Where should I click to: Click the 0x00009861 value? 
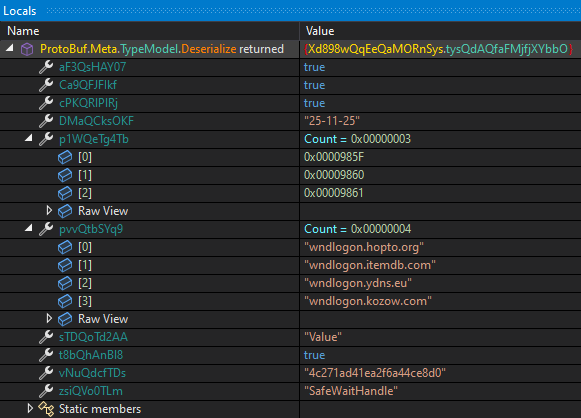coord(333,193)
